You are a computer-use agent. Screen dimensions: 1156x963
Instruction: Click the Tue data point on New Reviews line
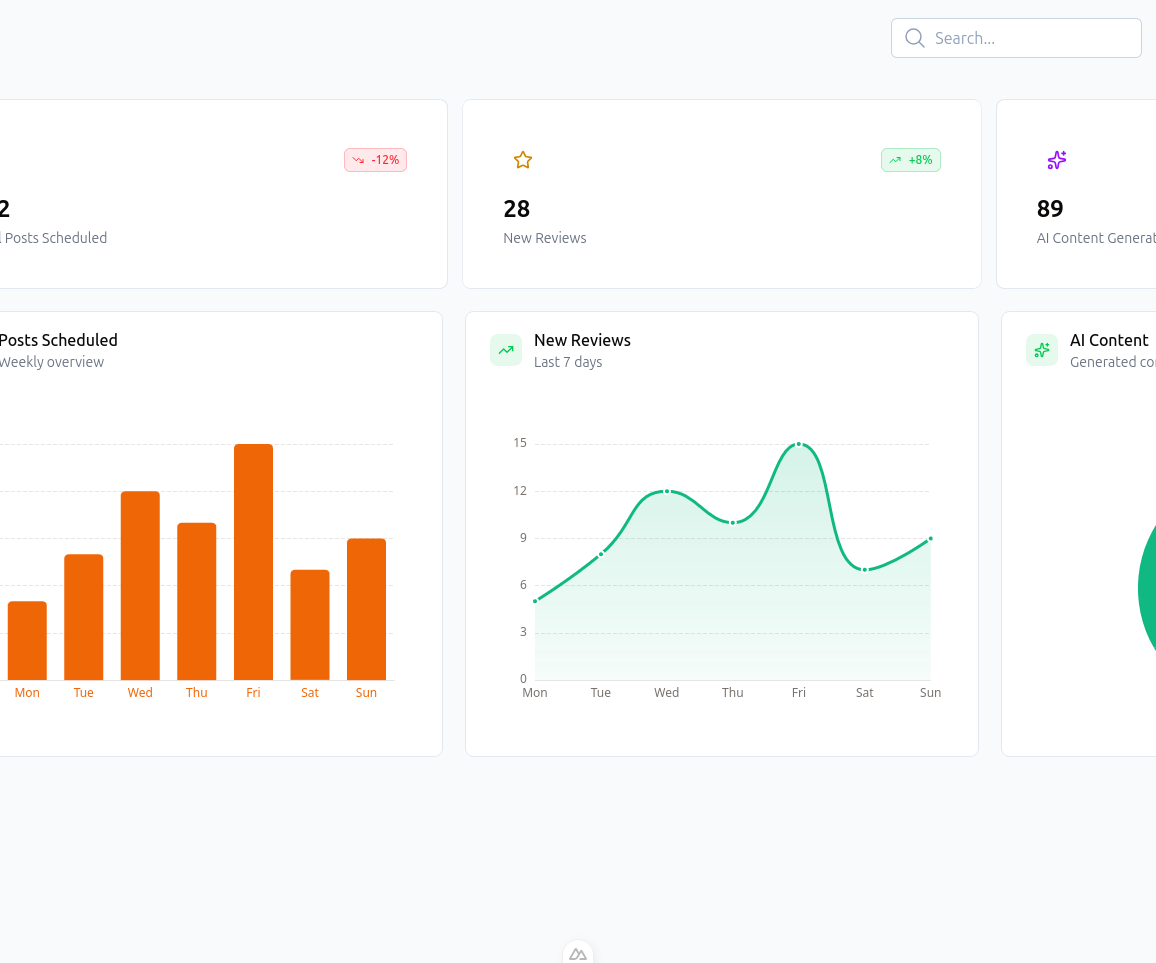(601, 554)
